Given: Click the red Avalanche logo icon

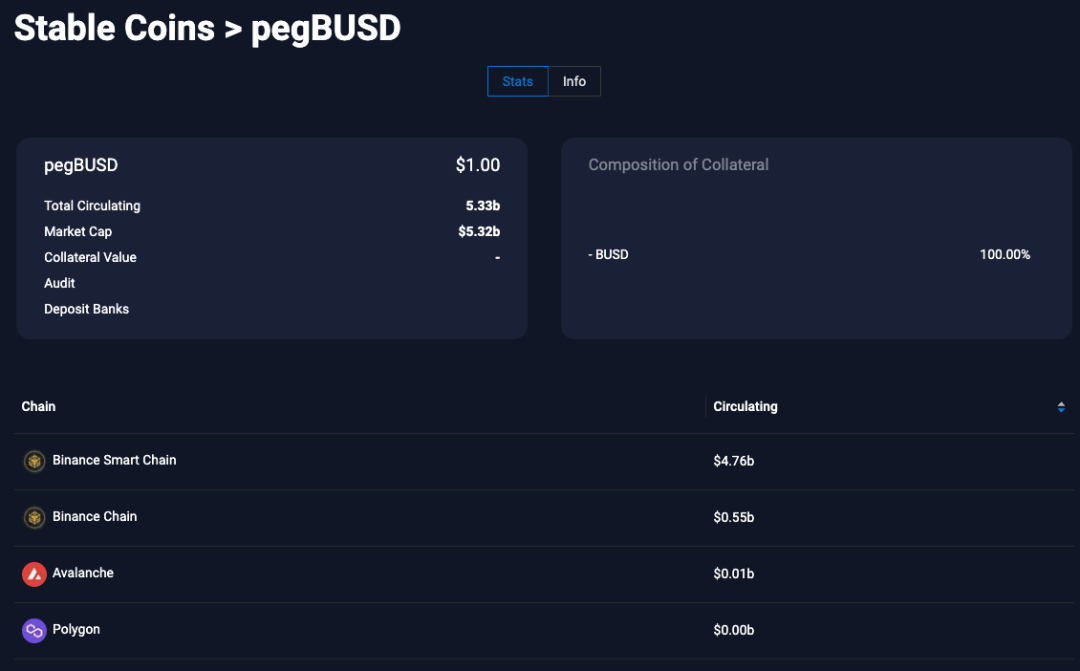Looking at the screenshot, I should [x=34, y=574].
